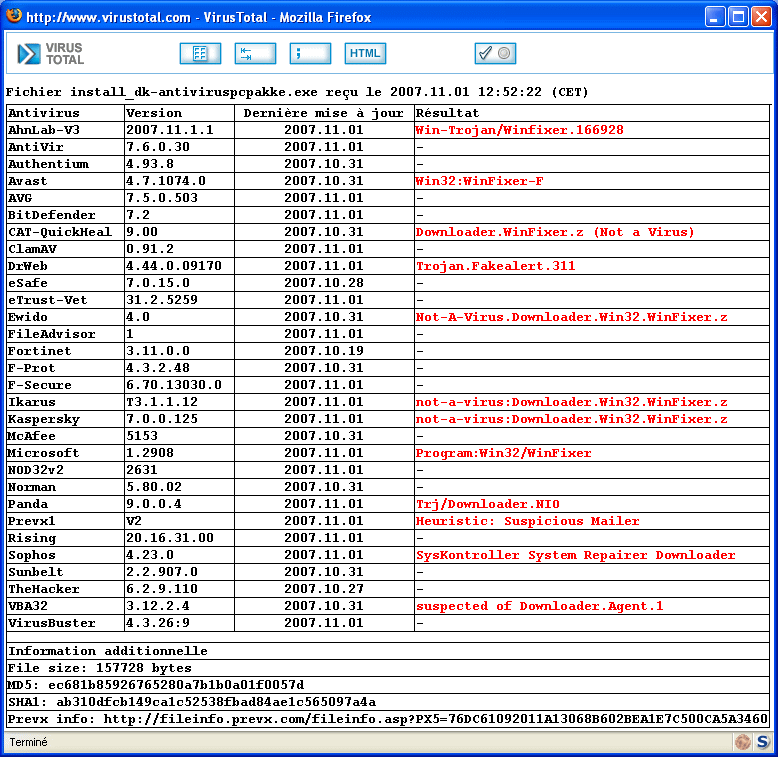
Task: Click the Version column header
Action: click(154, 113)
